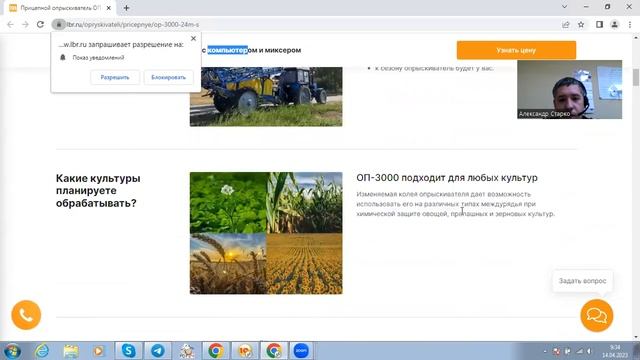Open Telegram from the taskbar
Screen dimensions: 640x360
point(158,351)
